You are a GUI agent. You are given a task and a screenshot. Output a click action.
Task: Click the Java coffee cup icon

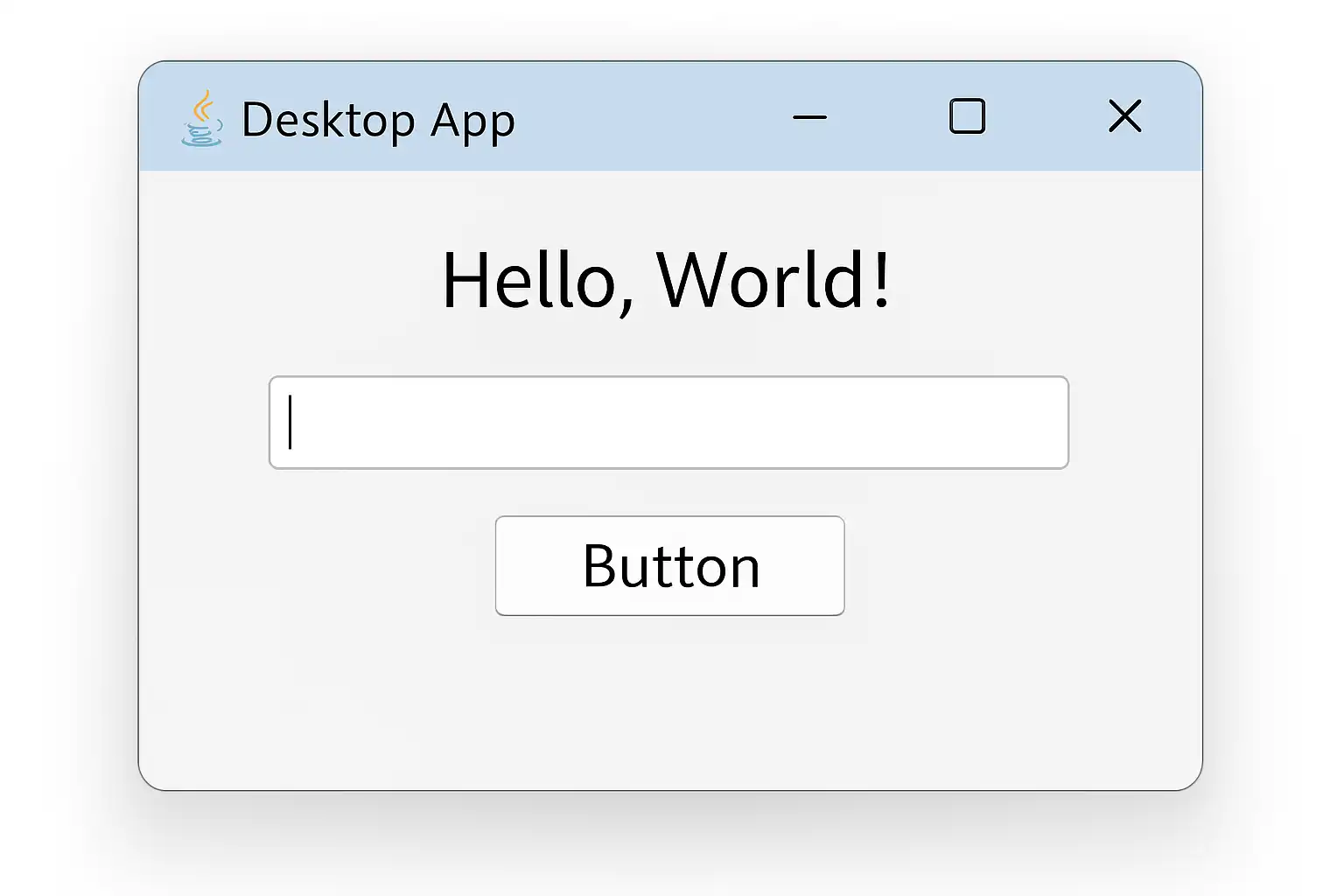(202, 119)
